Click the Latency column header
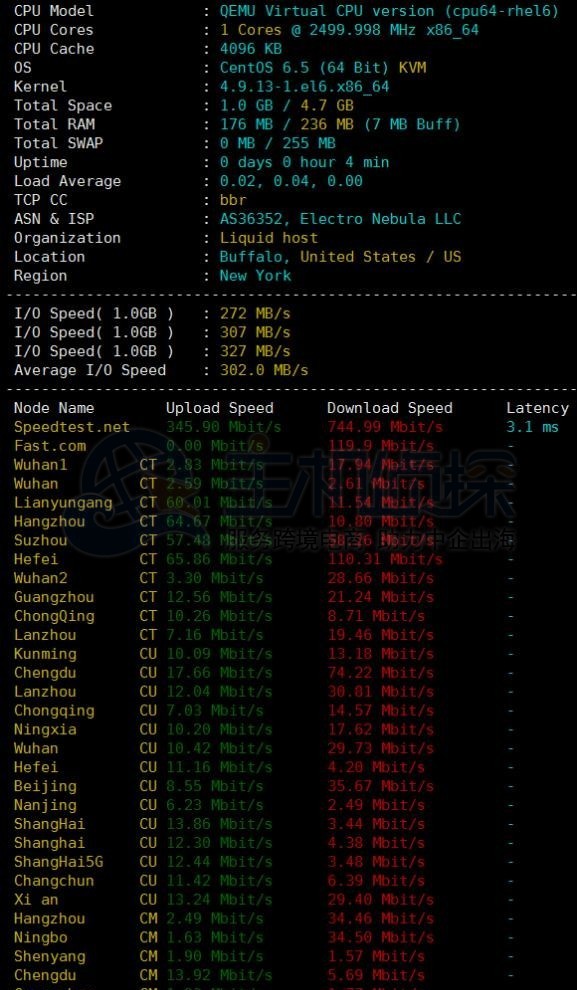This screenshot has width=577, height=990. tap(537, 409)
